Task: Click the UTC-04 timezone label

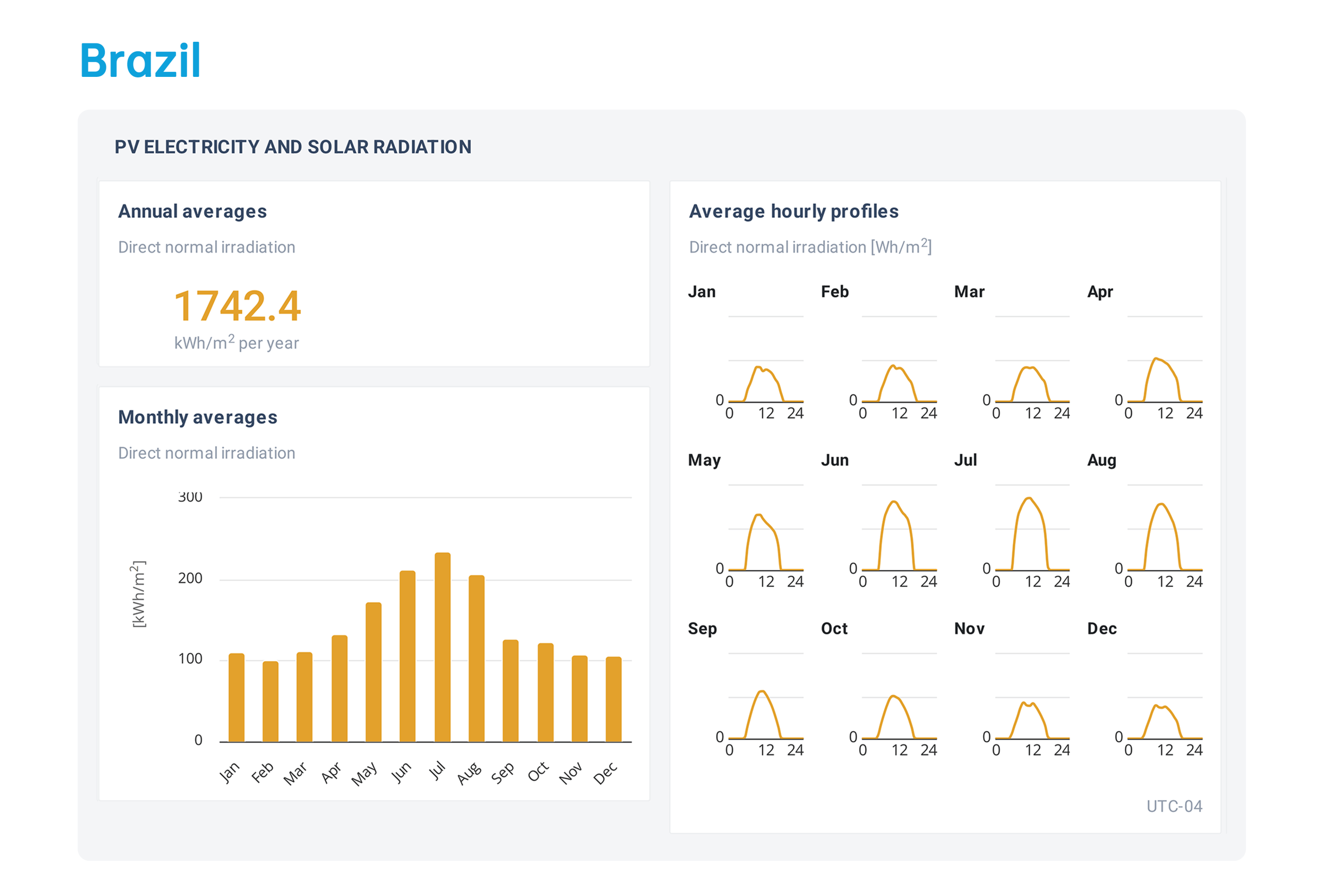Action: click(1173, 806)
